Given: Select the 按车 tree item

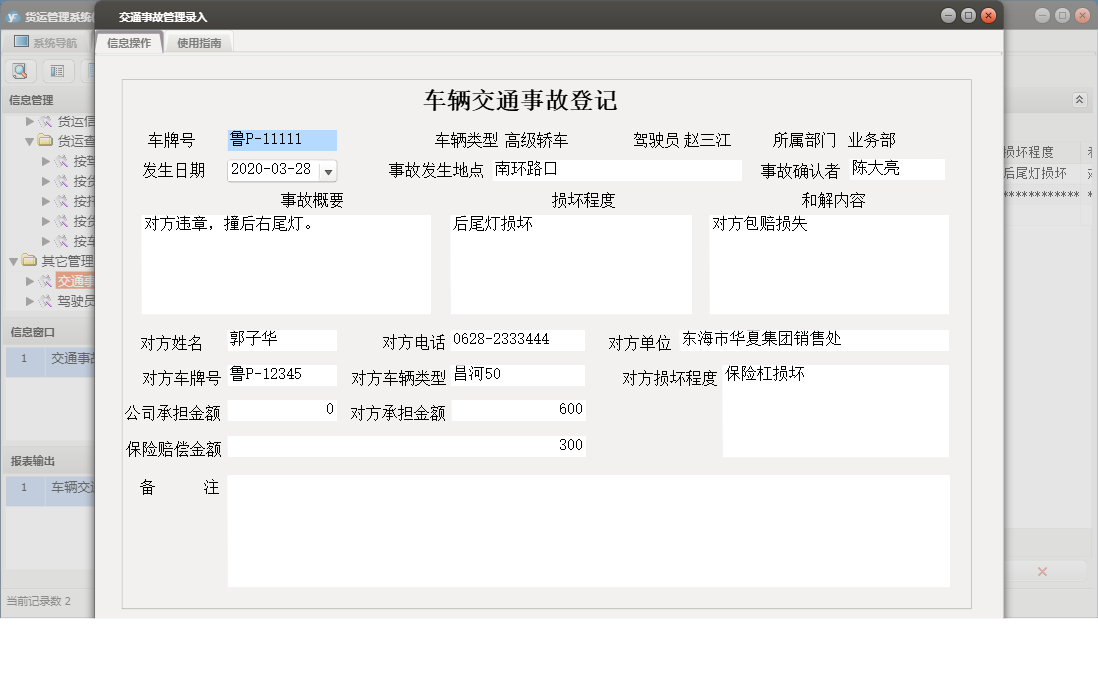Looking at the screenshot, I should [x=83, y=241].
